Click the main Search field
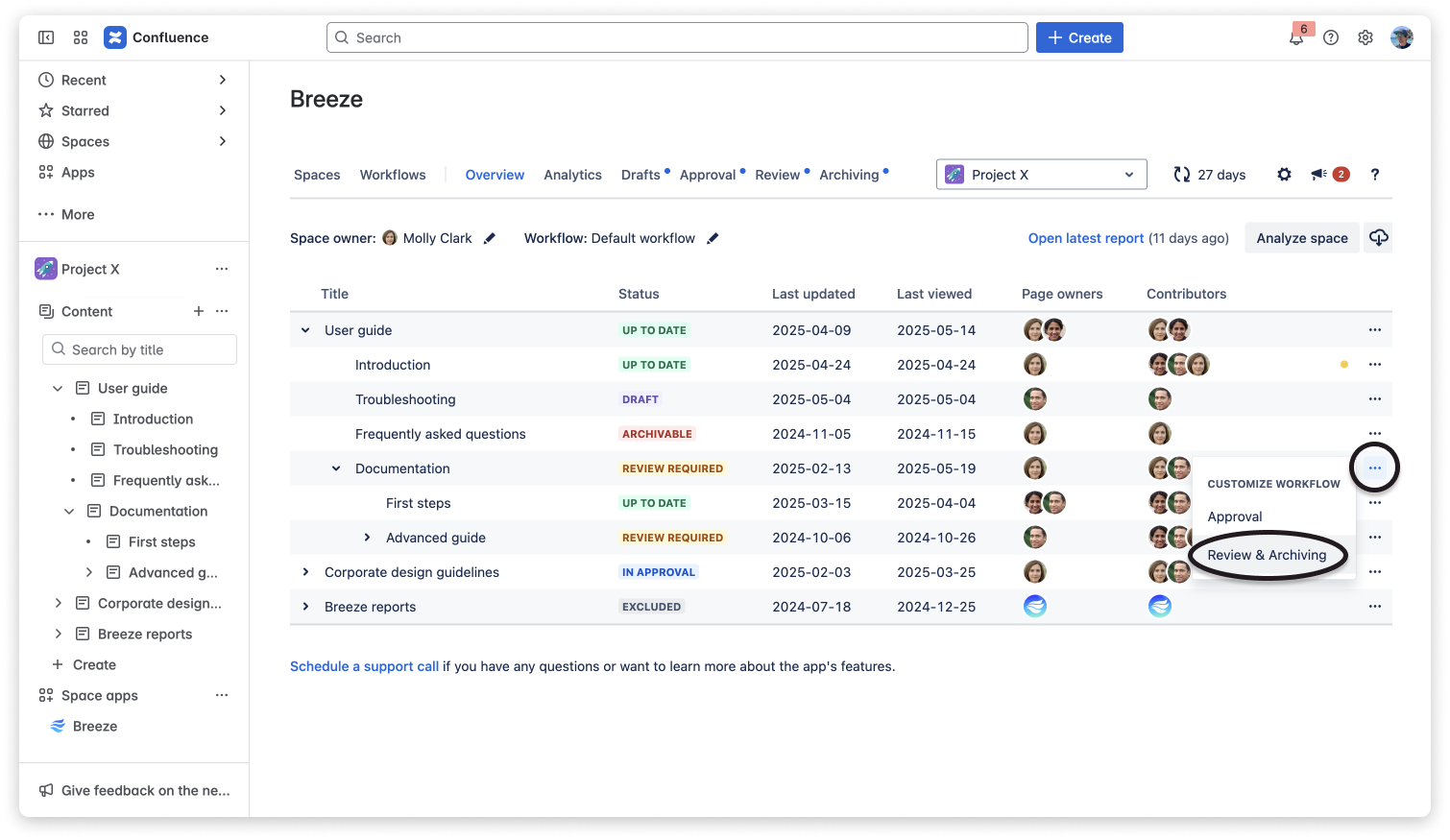This screenshot has height=840, width=1450. click(x=677, y=37)
